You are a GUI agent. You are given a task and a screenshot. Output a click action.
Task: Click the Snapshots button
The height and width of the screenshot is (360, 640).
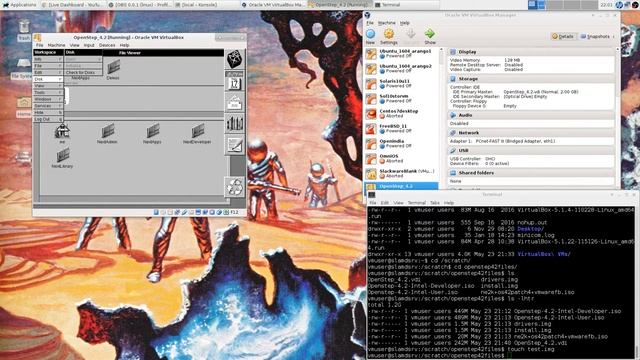595,36
